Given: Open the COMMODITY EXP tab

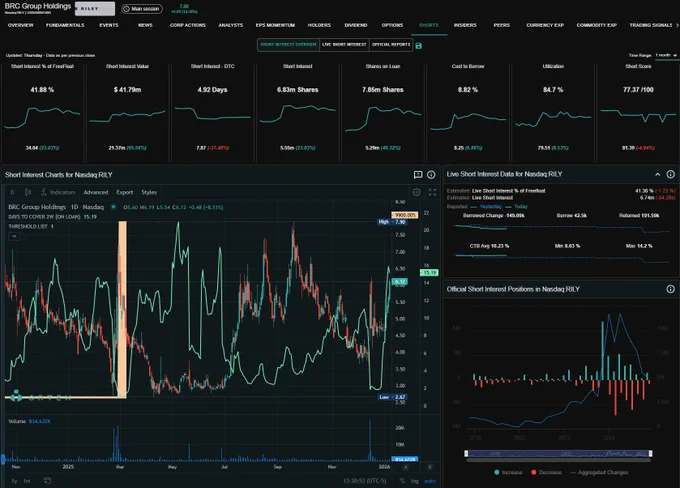Looking at the screenshot, I should (x=596, y=25).
